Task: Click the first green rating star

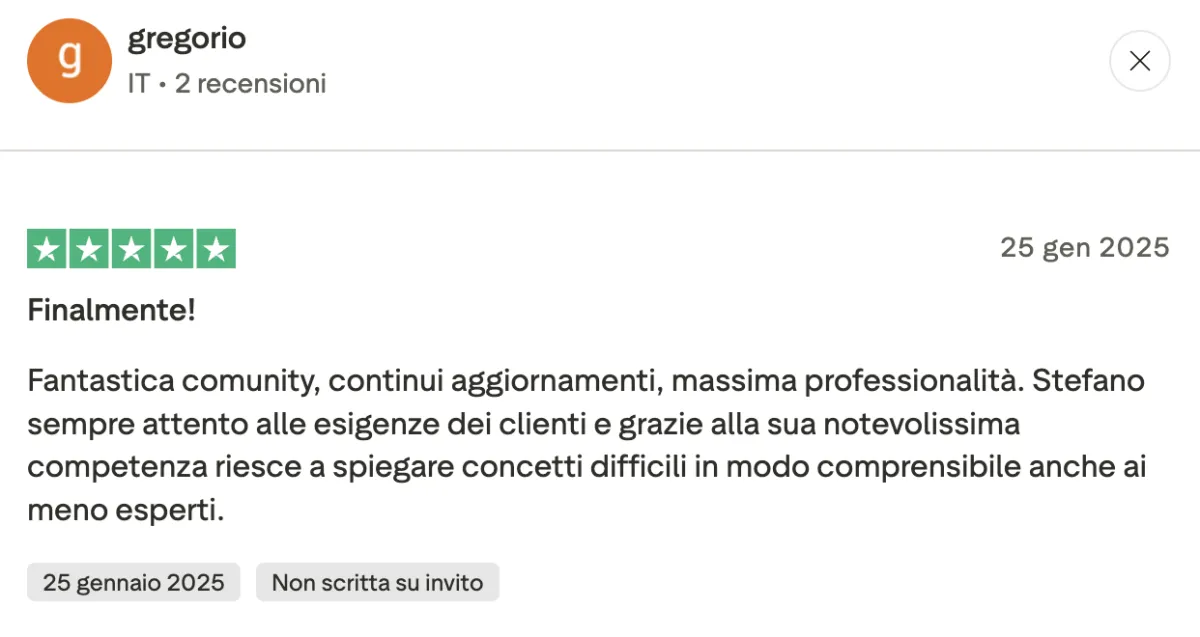Action: click(x=47, y=249)
